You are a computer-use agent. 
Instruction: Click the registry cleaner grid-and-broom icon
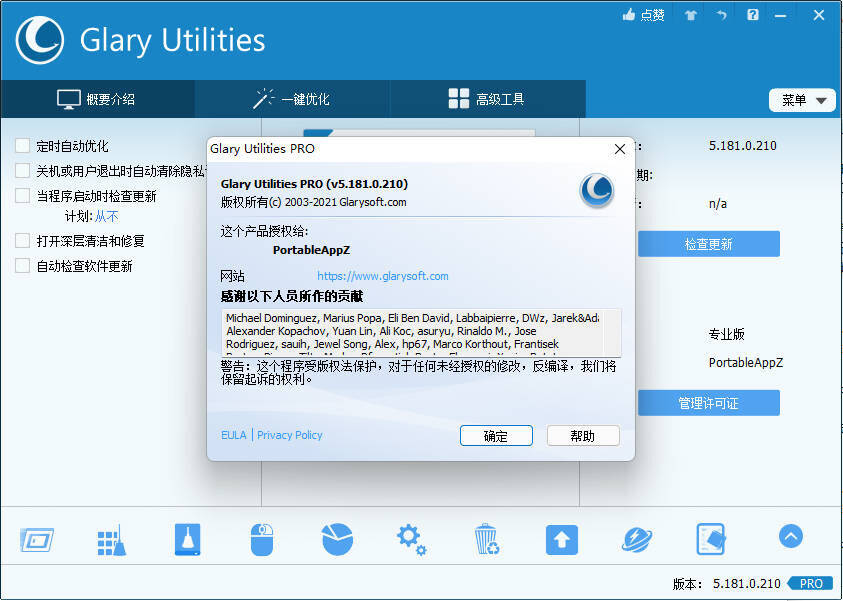111,539
